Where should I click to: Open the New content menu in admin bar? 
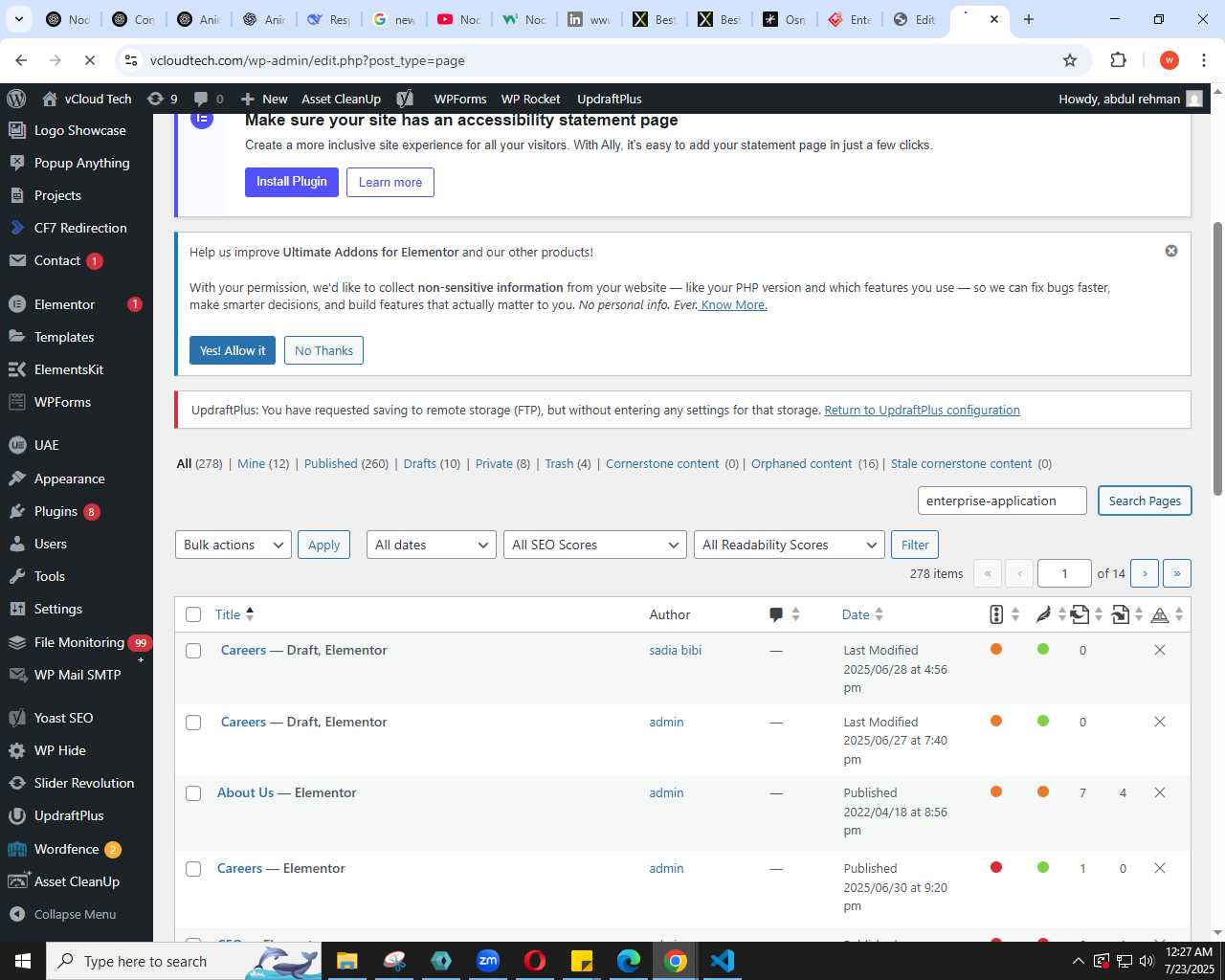pyautogui.click(x=264, y=99)
